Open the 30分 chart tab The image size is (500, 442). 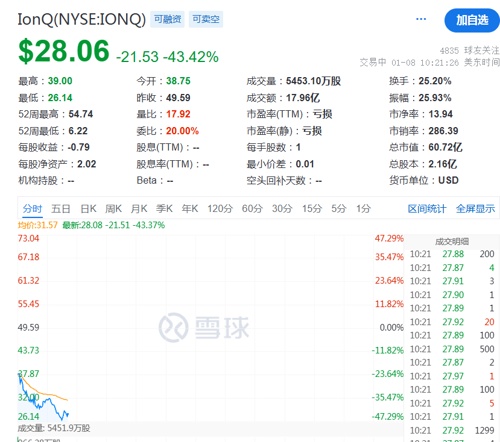[282, 209]
